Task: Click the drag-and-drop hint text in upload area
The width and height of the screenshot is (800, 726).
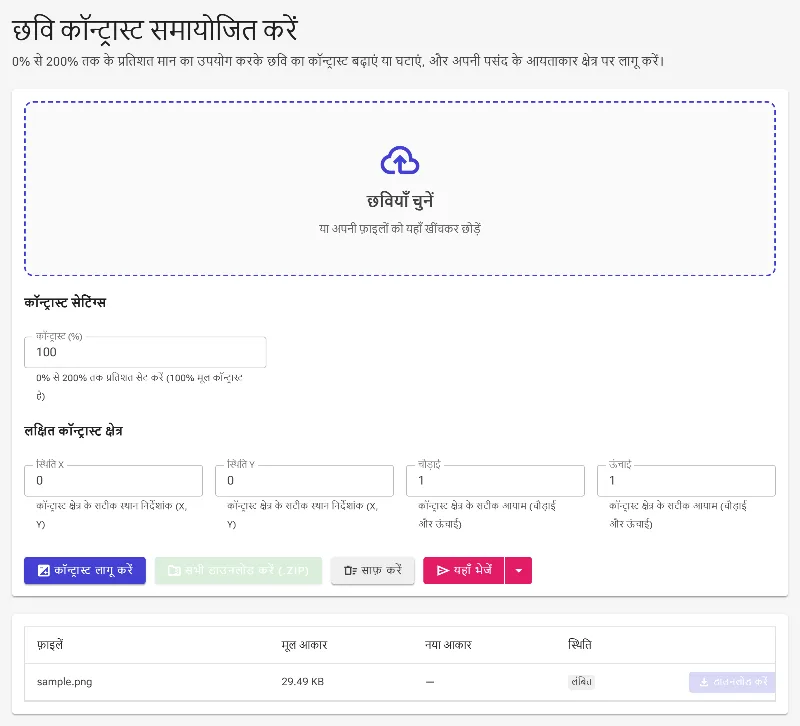Action: click(400, 229)
